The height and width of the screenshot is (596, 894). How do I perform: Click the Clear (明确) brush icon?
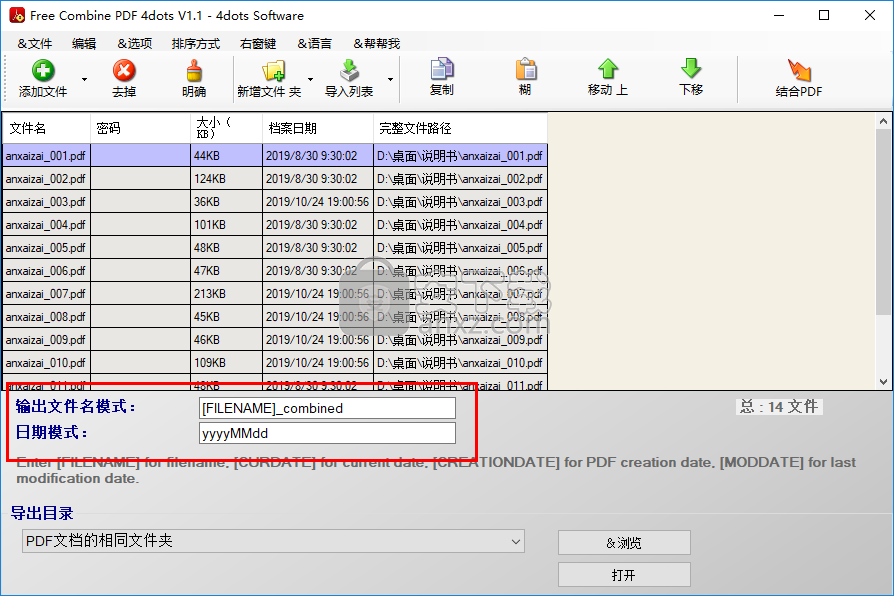194,71
